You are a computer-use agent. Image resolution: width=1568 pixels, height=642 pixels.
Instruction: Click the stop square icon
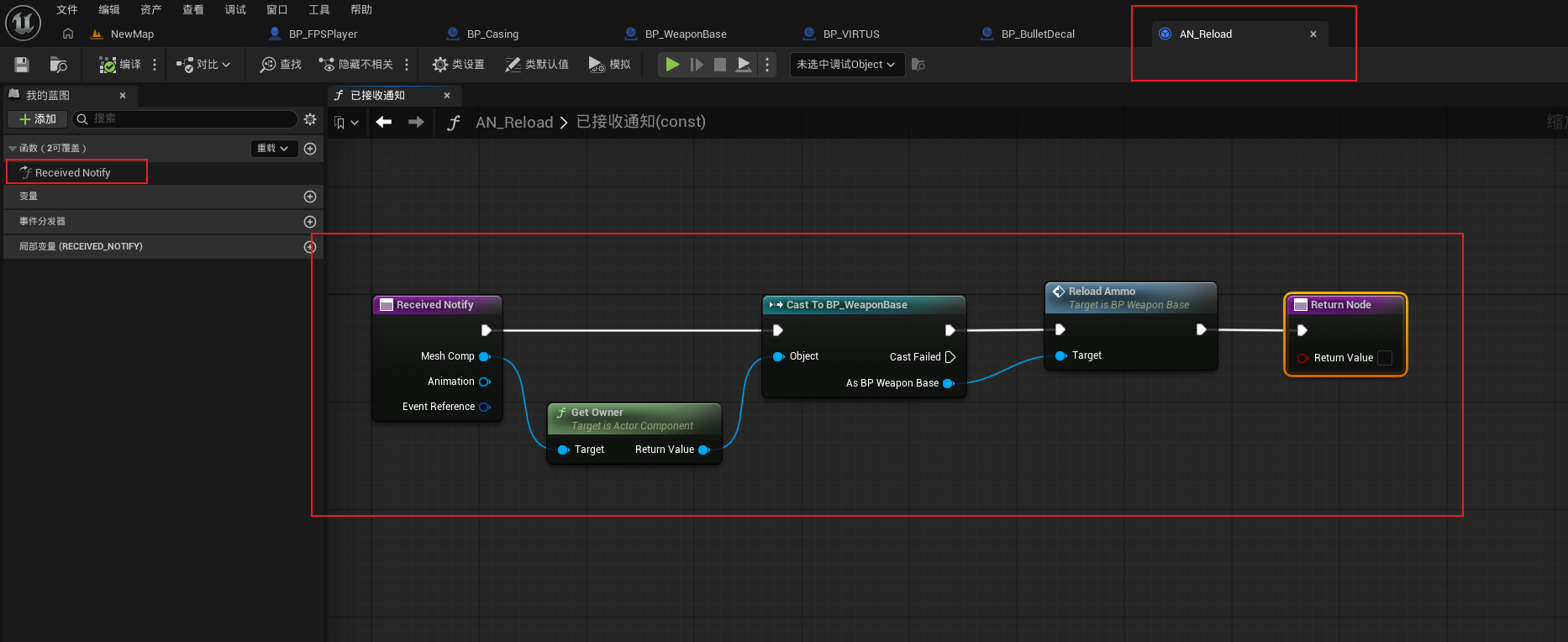pos(720,65)
